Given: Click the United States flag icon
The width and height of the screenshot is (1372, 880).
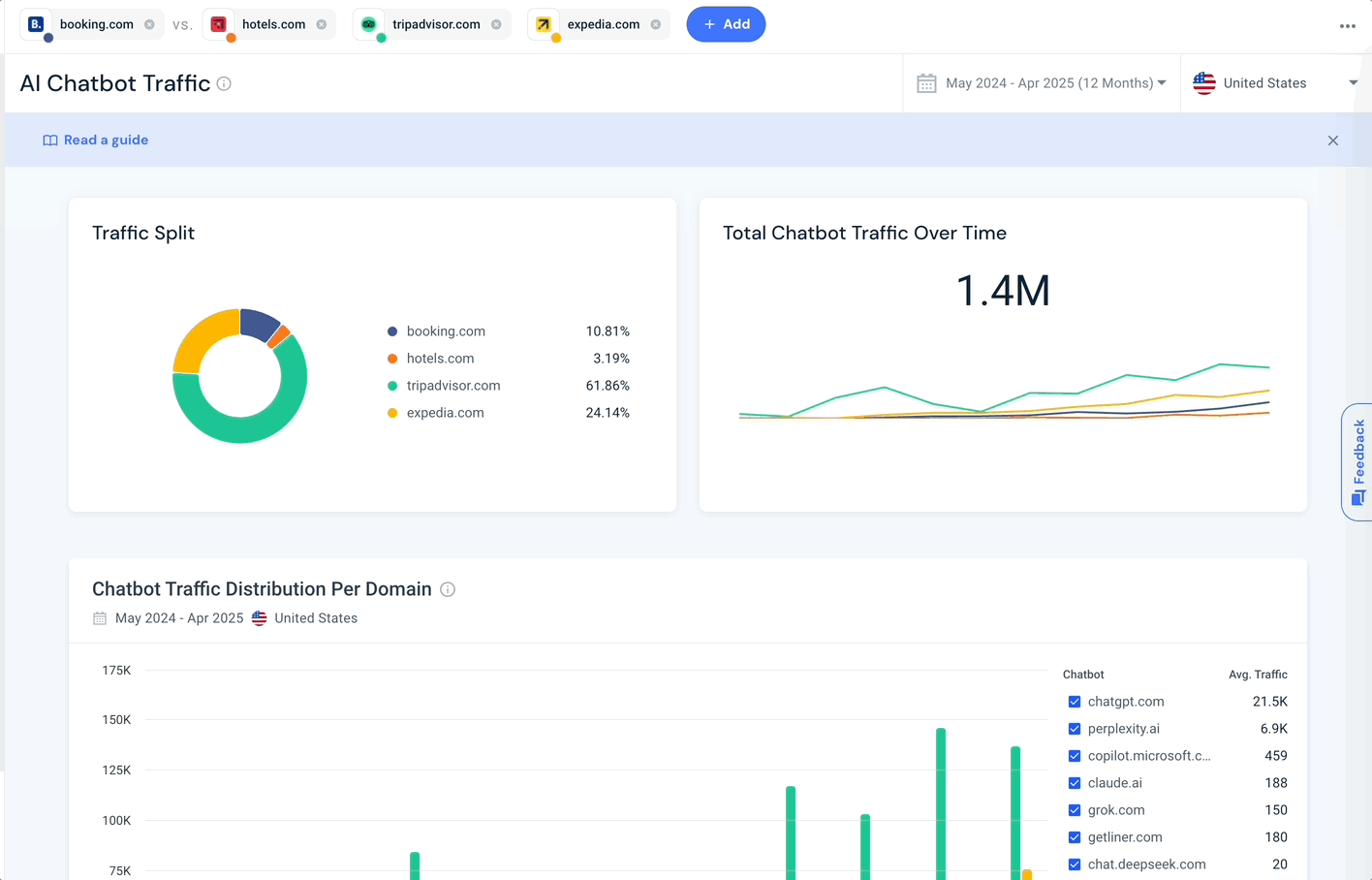Looking at the screenshot, I should pos(1204,83).
